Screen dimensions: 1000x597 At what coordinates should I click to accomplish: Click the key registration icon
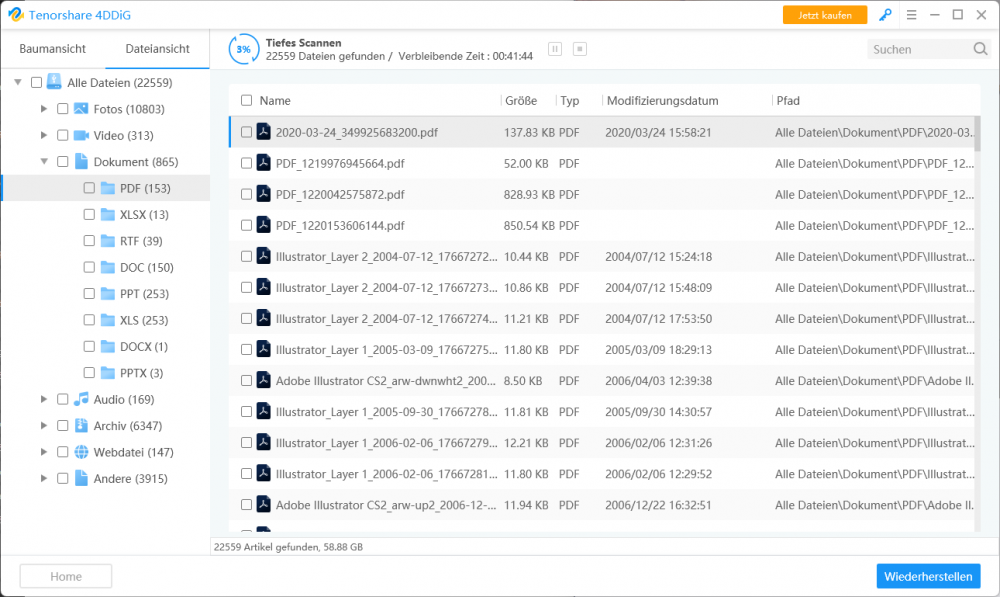point(885,15)
